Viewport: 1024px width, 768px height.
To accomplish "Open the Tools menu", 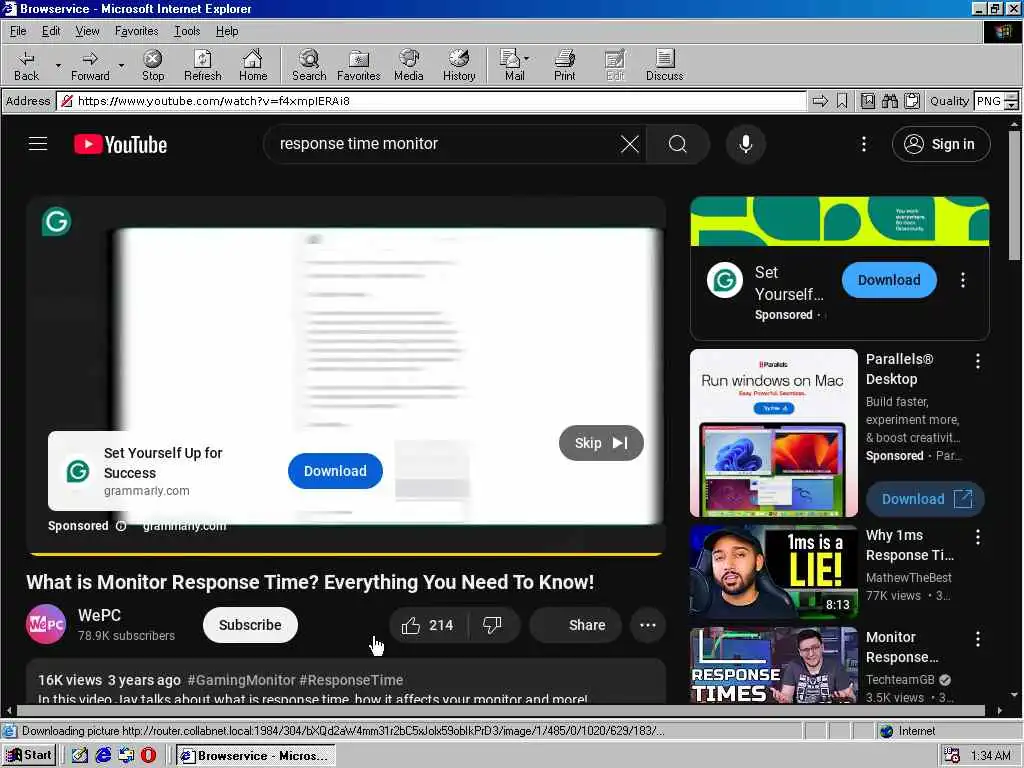I will (187, 31).
